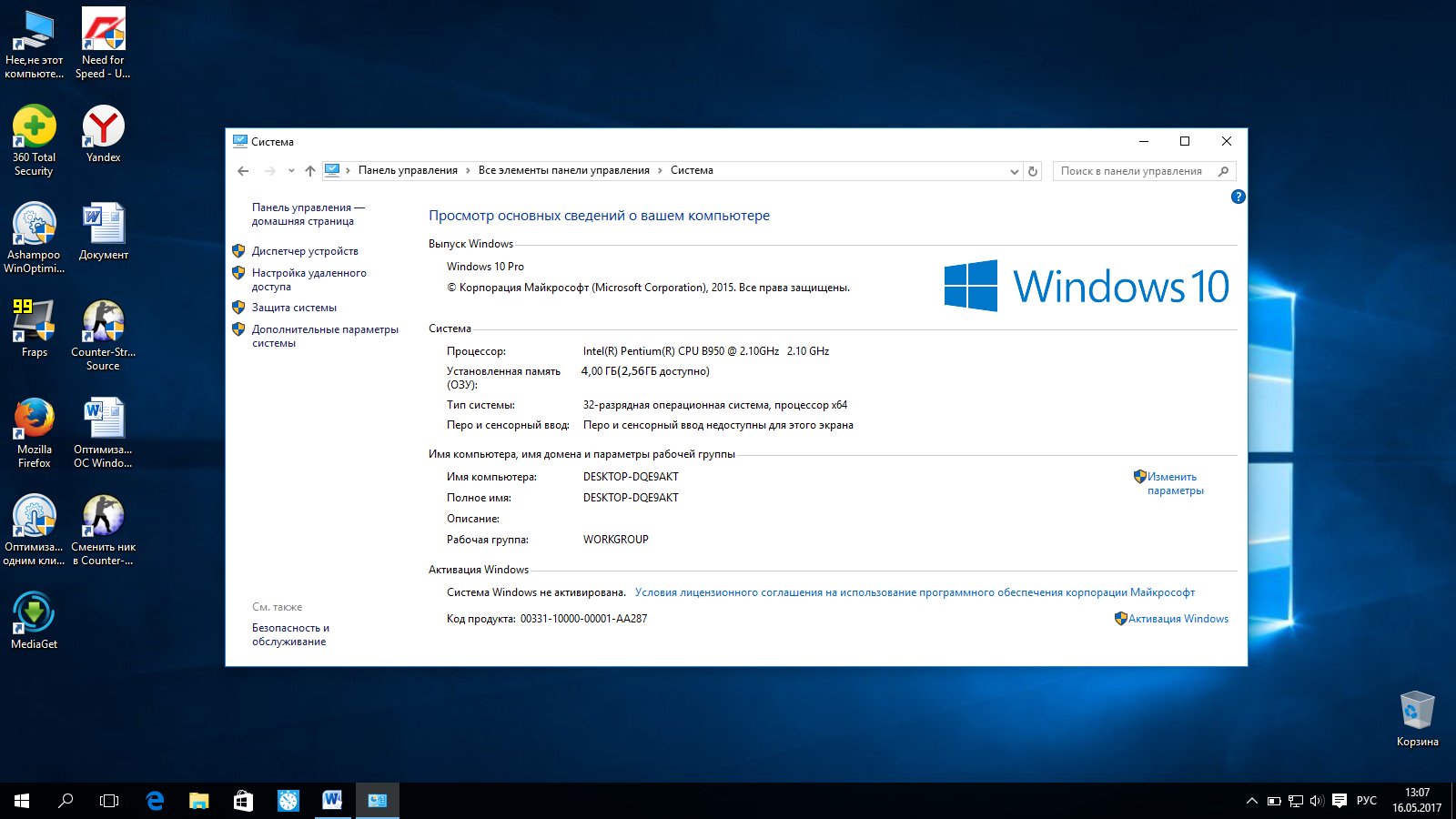Show hidden tray icons arrow

pos(1252,801)
